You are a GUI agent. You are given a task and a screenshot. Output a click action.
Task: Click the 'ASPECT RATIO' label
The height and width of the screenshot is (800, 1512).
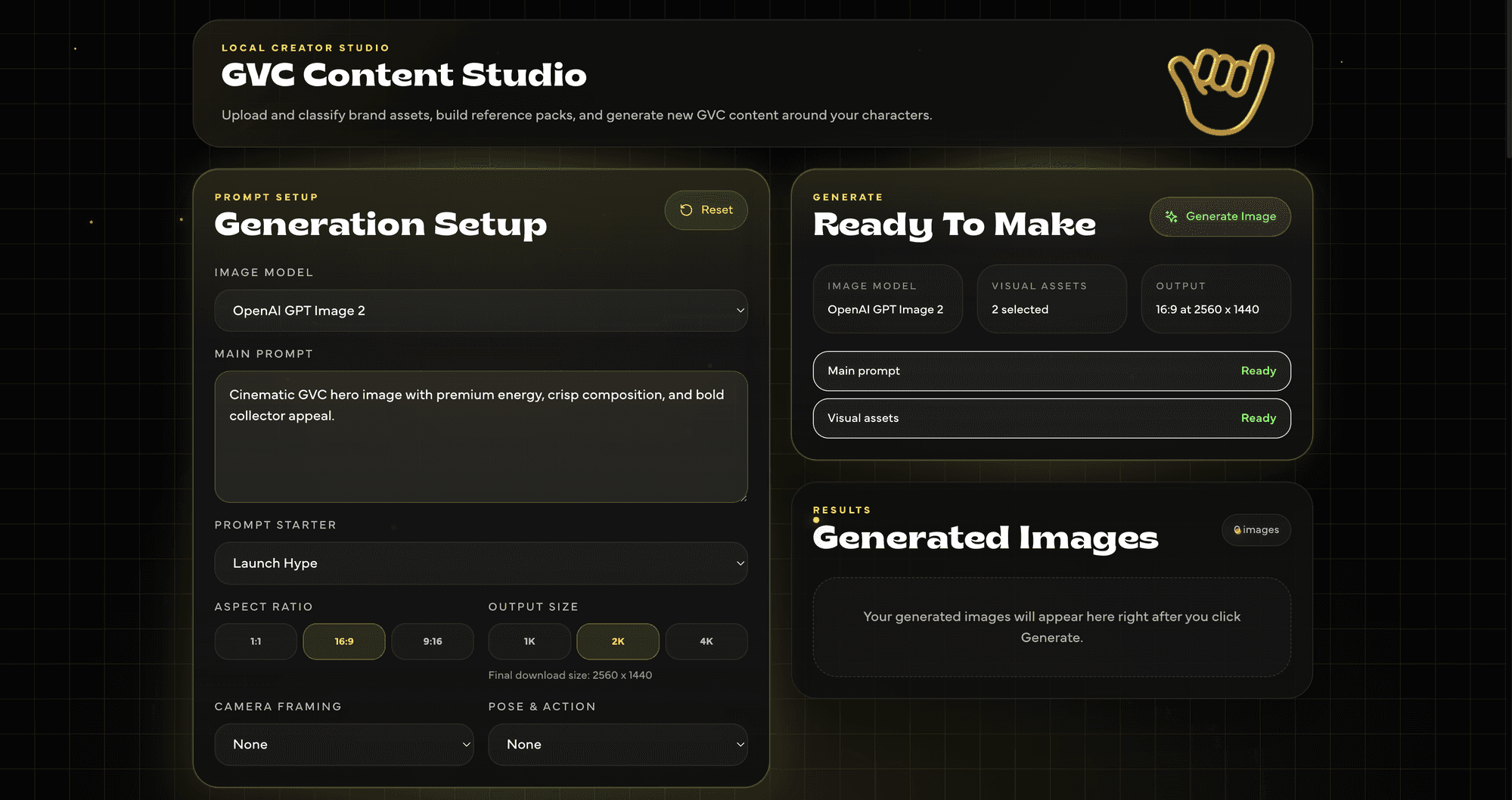263,607
